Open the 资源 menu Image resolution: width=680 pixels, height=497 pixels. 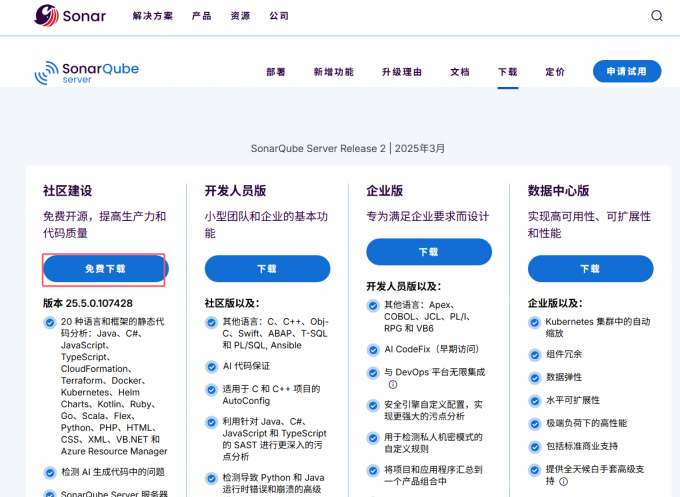[240, 16]
